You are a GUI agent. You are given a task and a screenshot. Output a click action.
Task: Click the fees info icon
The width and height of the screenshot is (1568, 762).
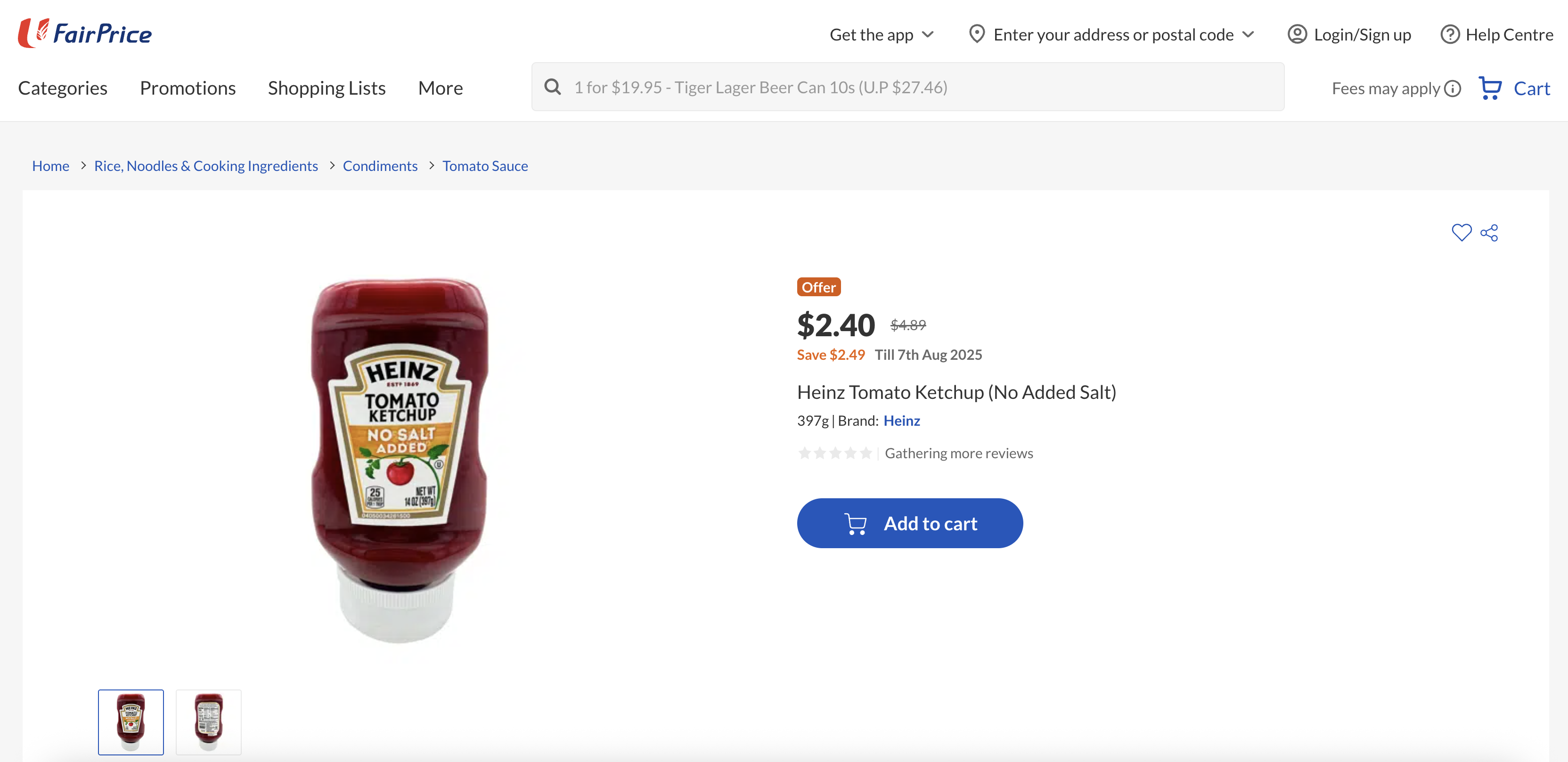click(x=1453, y=89)
